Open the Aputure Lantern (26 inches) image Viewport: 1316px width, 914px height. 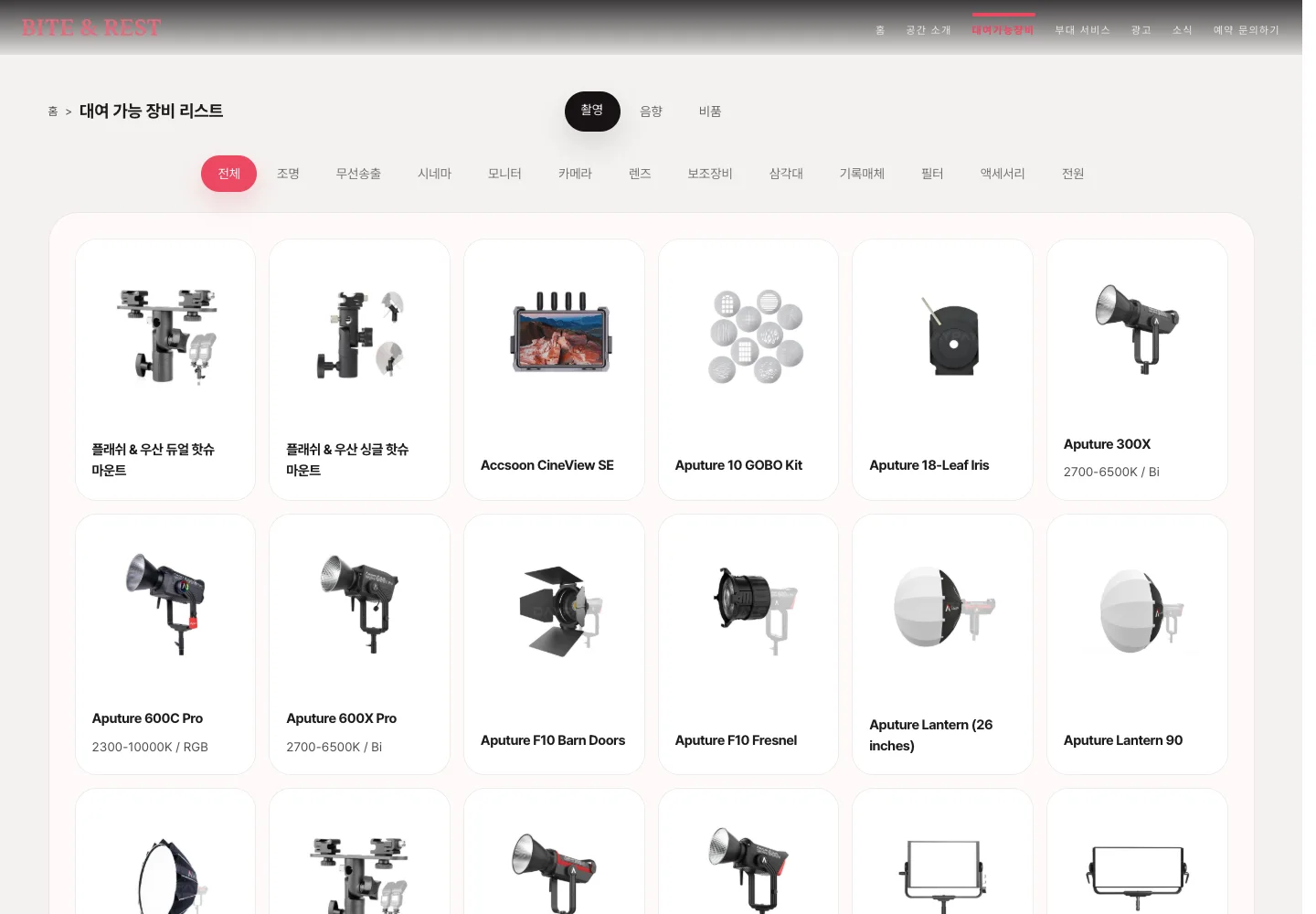pyautogui.click(x=944, y=607)
